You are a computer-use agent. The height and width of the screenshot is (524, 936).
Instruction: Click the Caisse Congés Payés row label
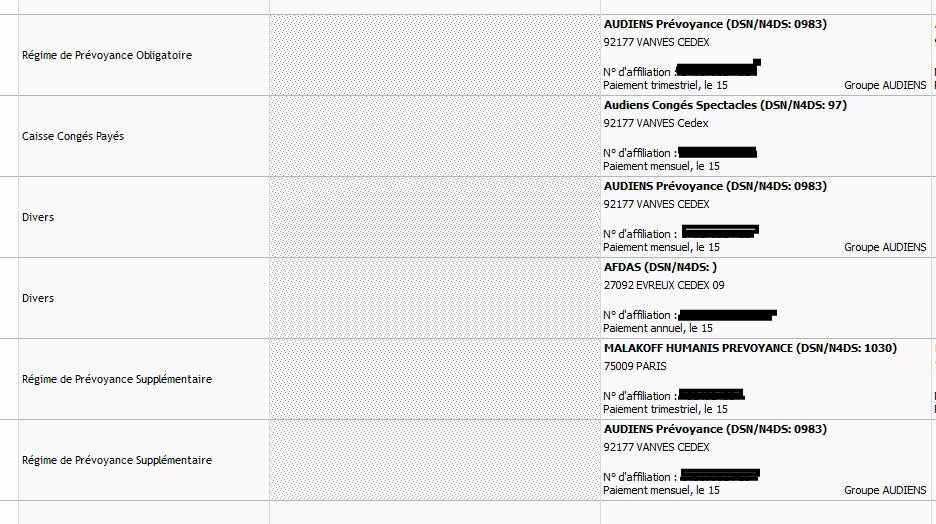tap(73, 136)
